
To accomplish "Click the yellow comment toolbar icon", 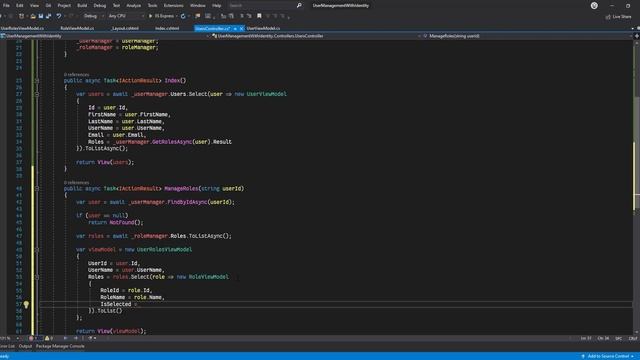I will 198,16.
